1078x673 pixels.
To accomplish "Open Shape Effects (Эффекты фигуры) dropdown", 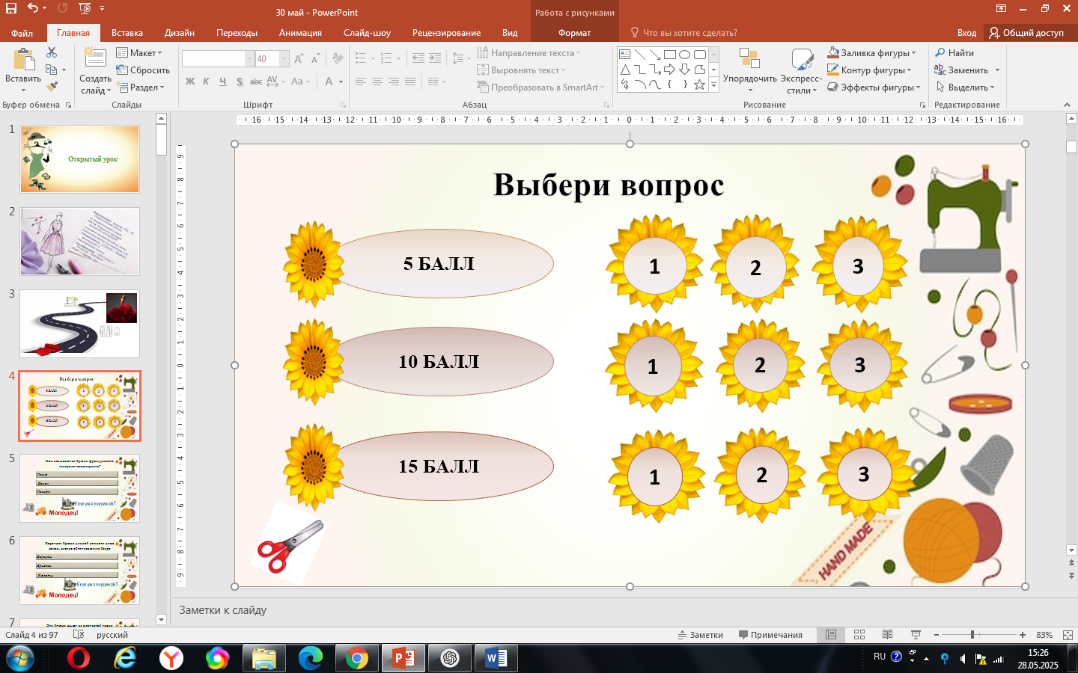I will 873,87.
